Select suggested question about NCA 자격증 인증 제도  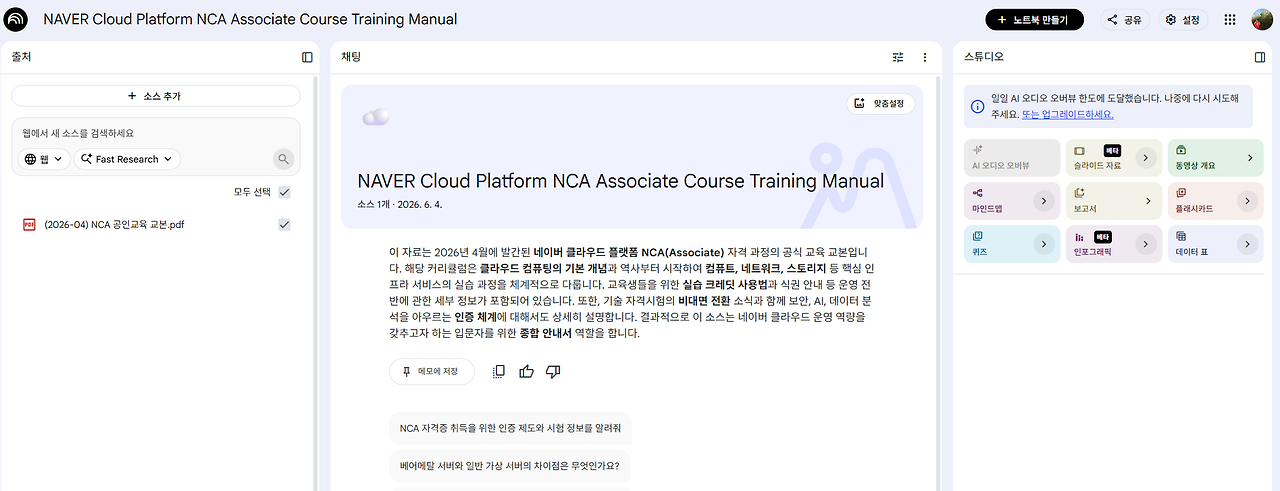510,428
